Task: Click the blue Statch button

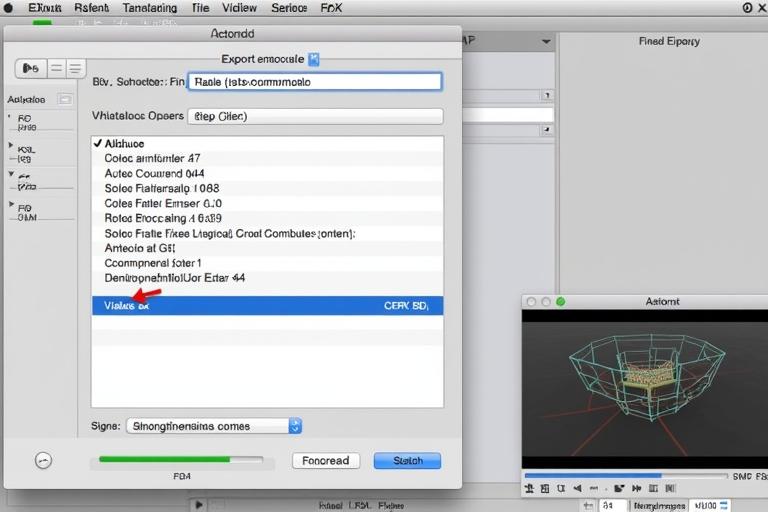Action: [x=408, y=461]
